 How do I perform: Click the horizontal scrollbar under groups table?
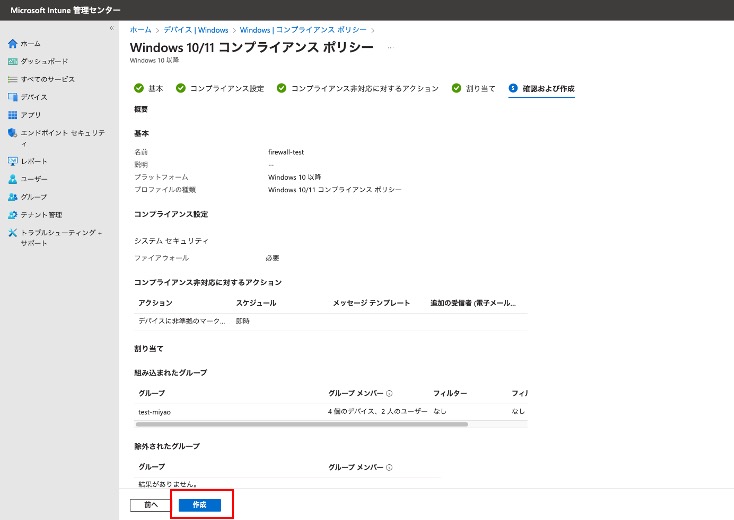pos(301,425)
